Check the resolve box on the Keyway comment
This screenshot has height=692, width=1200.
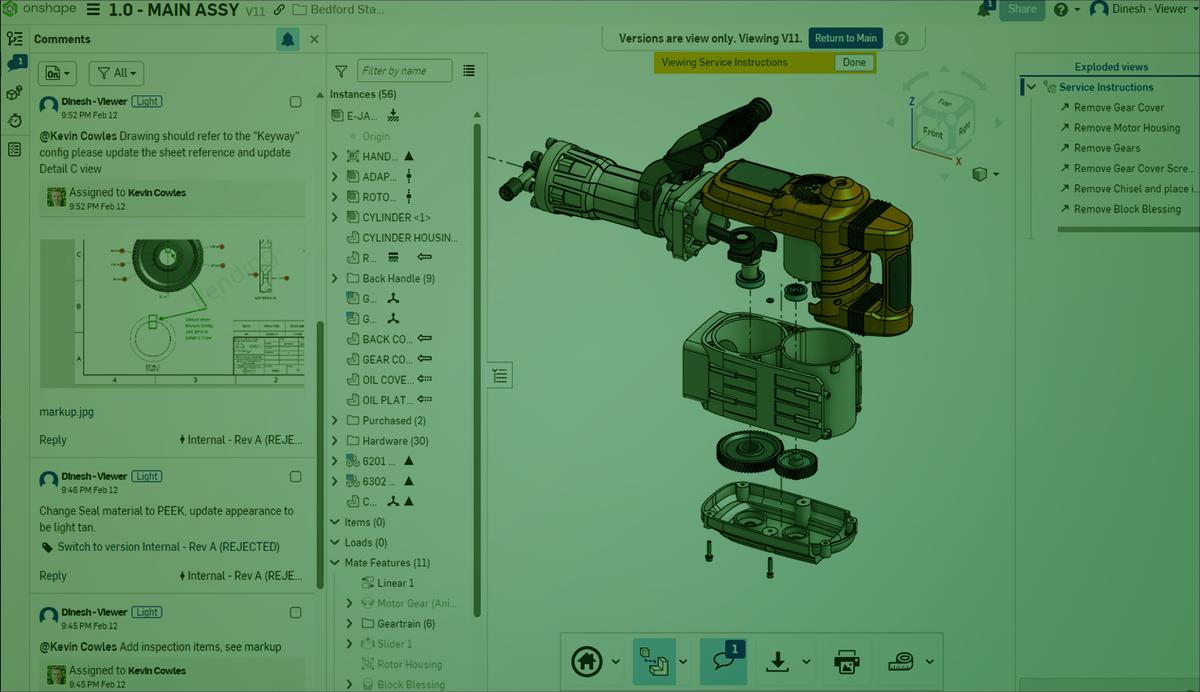pyautogui.click(x=295, y=101)
